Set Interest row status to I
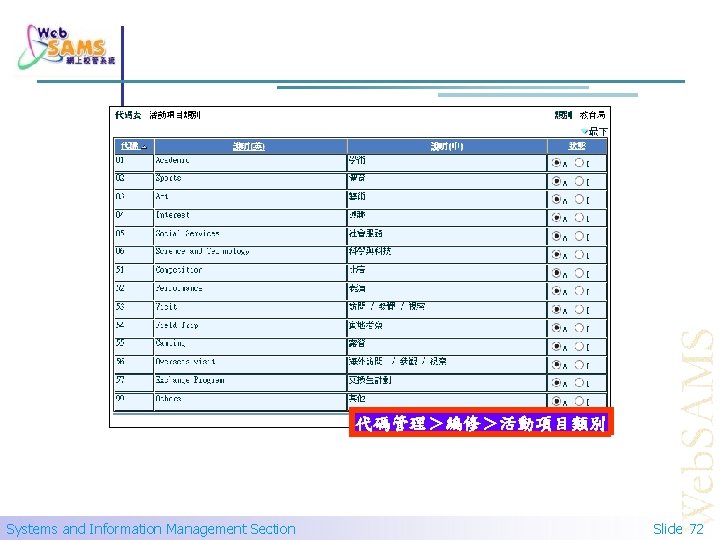Image resolution: width=720 pixels, height=540 pixels. point(579,217)
